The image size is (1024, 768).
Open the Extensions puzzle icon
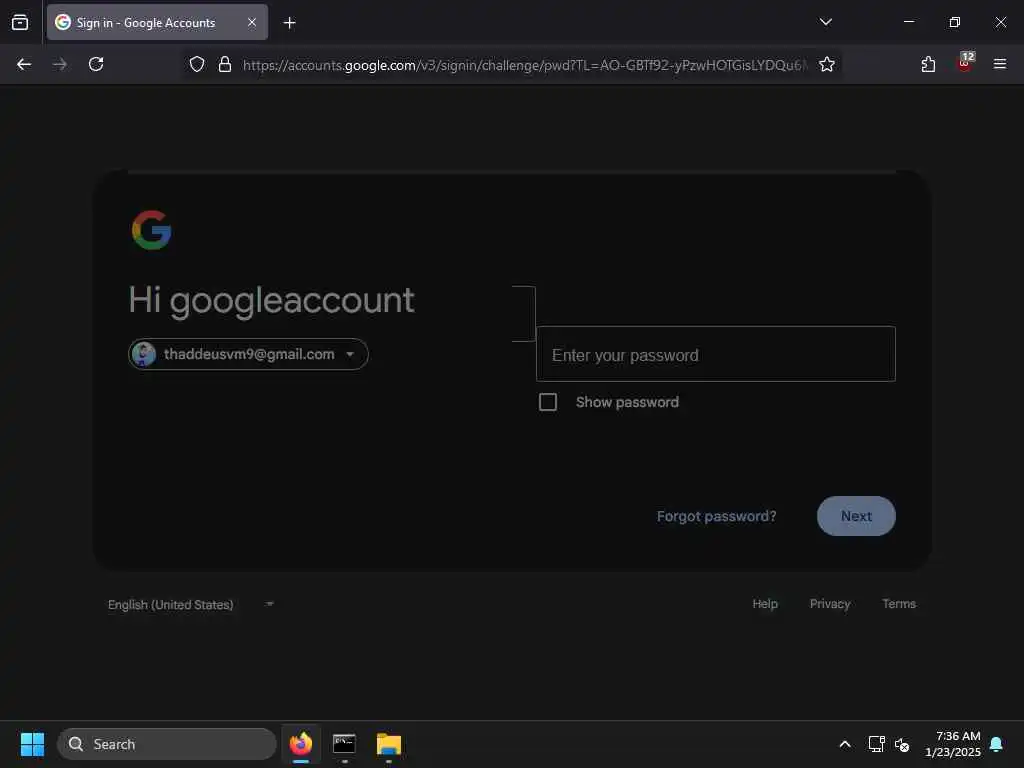pyautogui.click(x=928, y=64)
